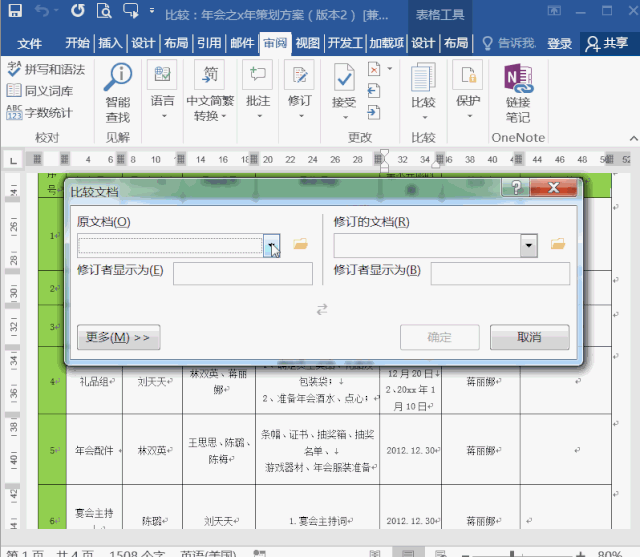Expand the revised document (修订的文档) dropdown
The width and height of the screenshot is (640, 557).
(x=529, y=245)
